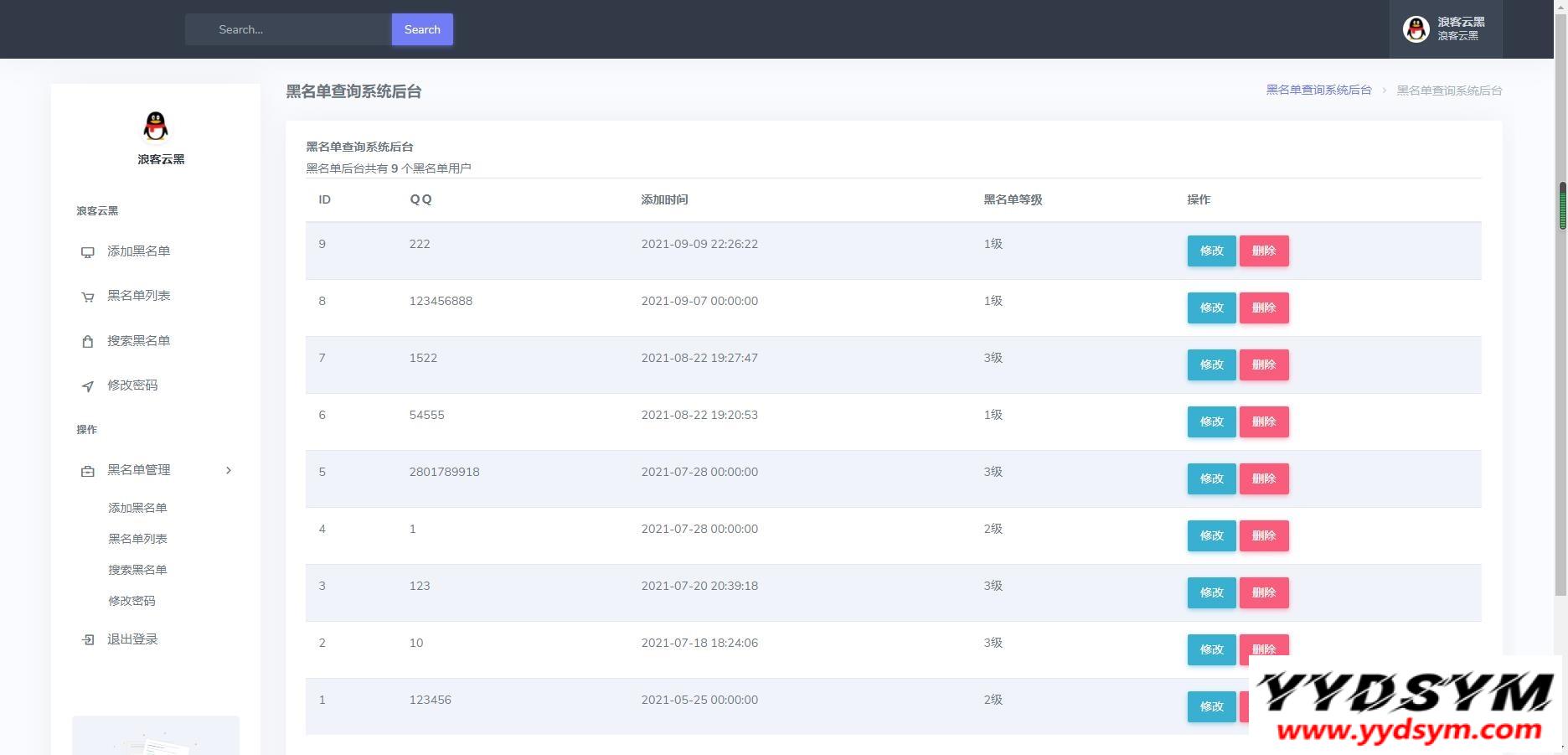Open 黑名单列表 submenu item under 黑名单管理

pos(137,539)
